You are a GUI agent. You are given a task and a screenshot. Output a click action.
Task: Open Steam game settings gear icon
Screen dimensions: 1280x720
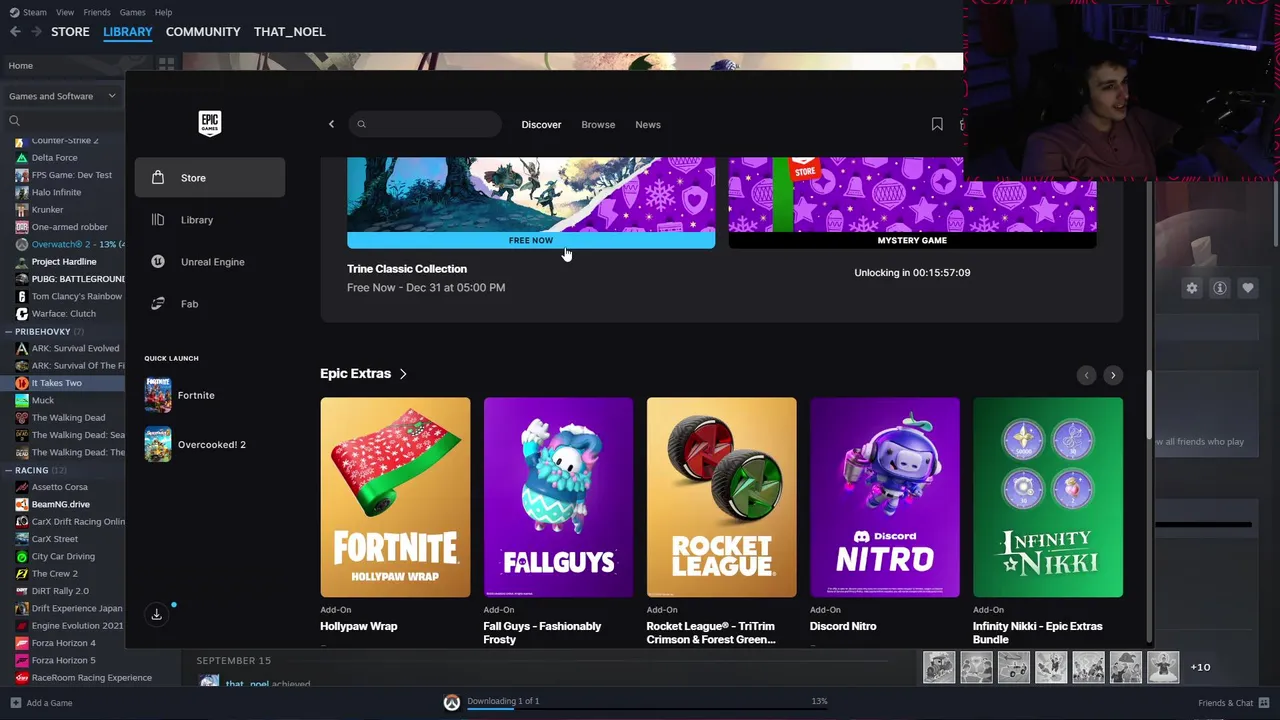(1192, 288)
